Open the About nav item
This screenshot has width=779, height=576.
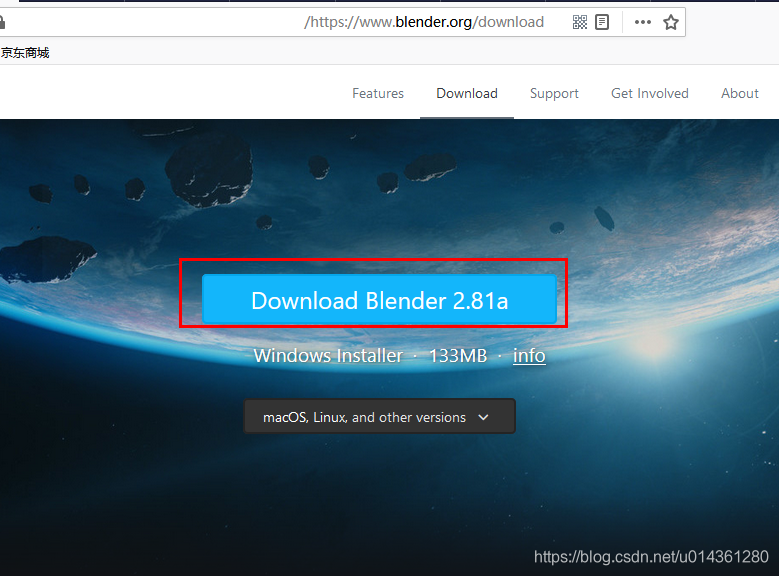740,93
